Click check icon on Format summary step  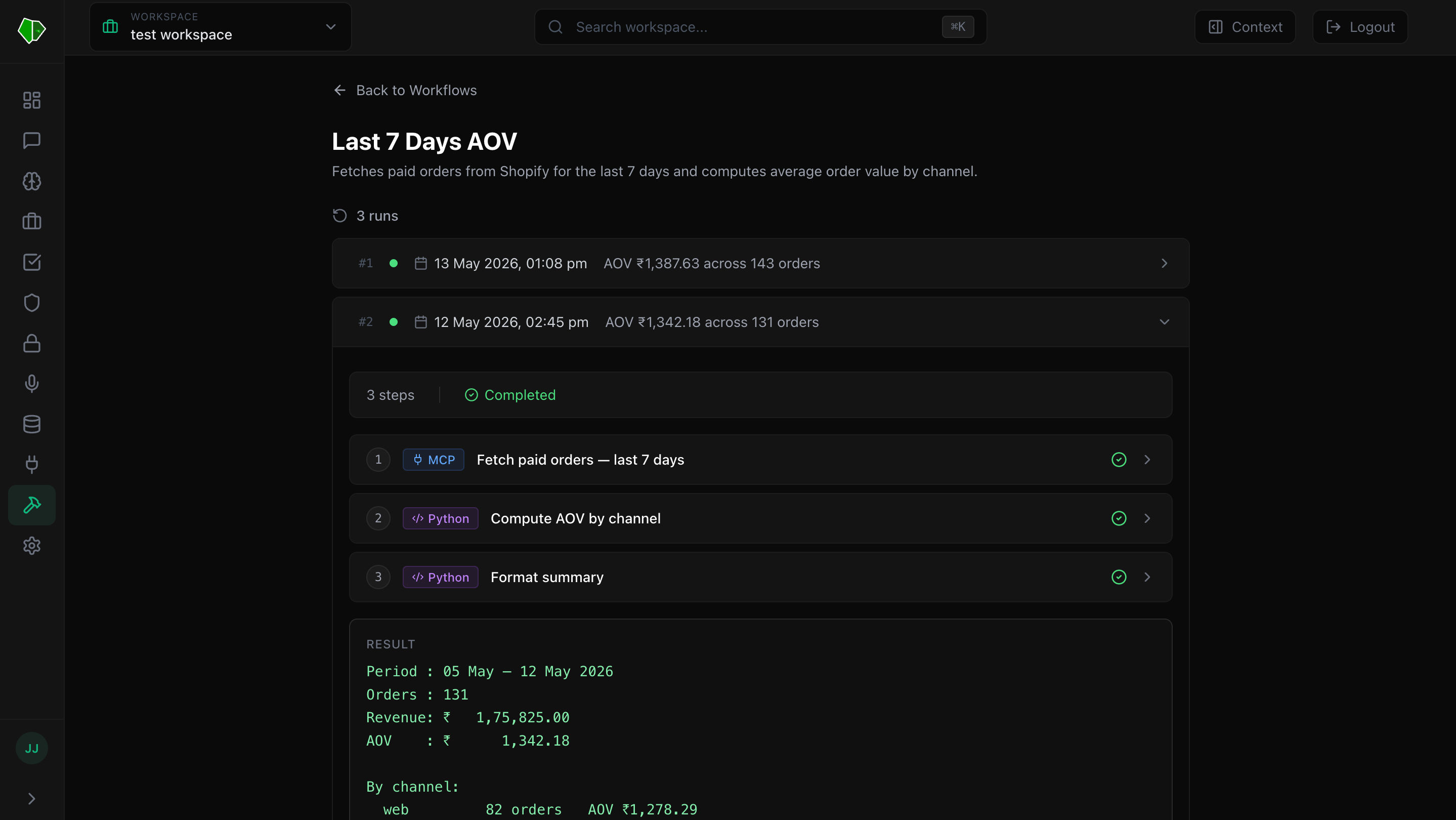point(1119,577)
